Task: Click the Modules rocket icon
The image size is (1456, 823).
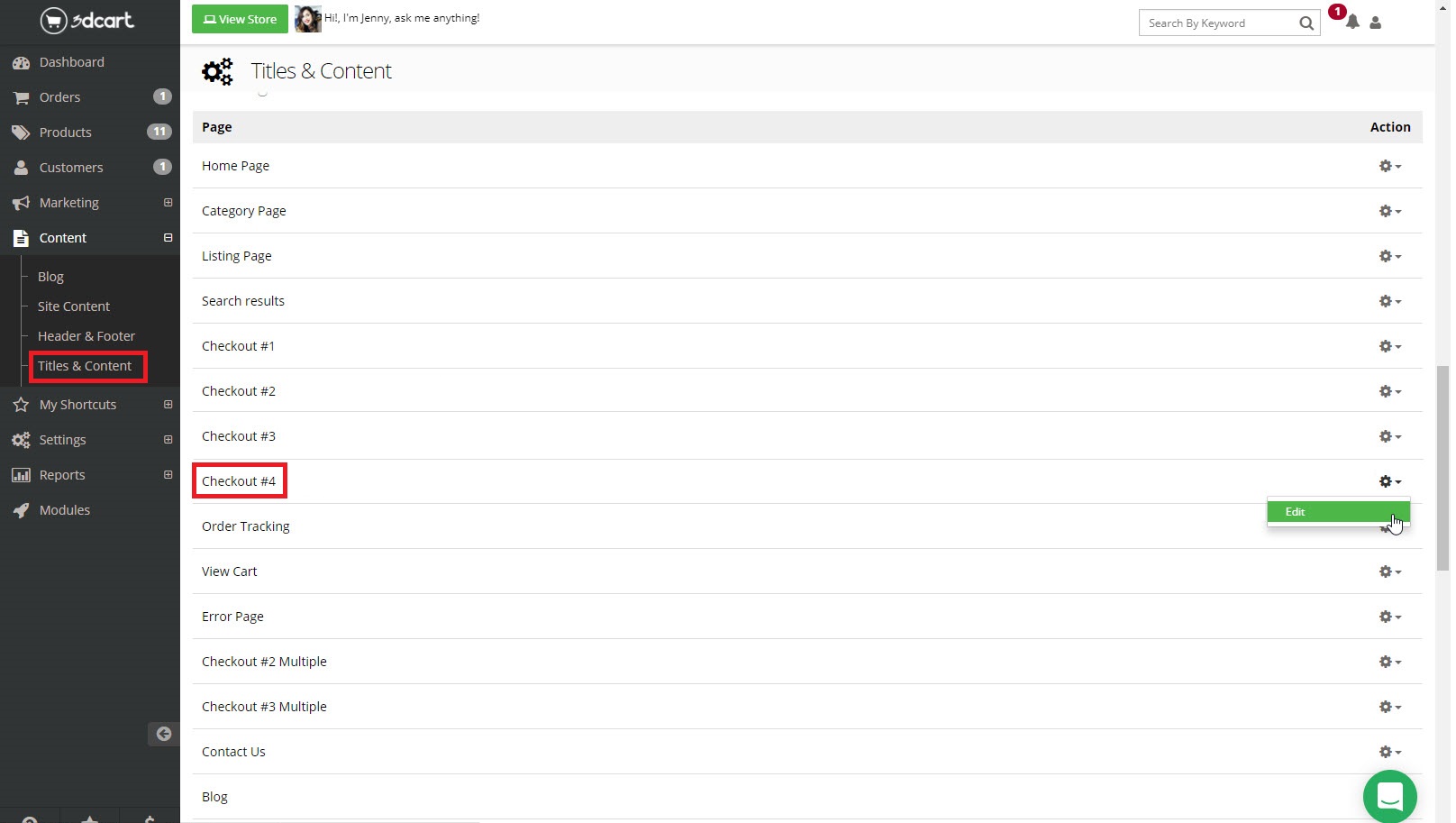Action: tap(21, 510)
